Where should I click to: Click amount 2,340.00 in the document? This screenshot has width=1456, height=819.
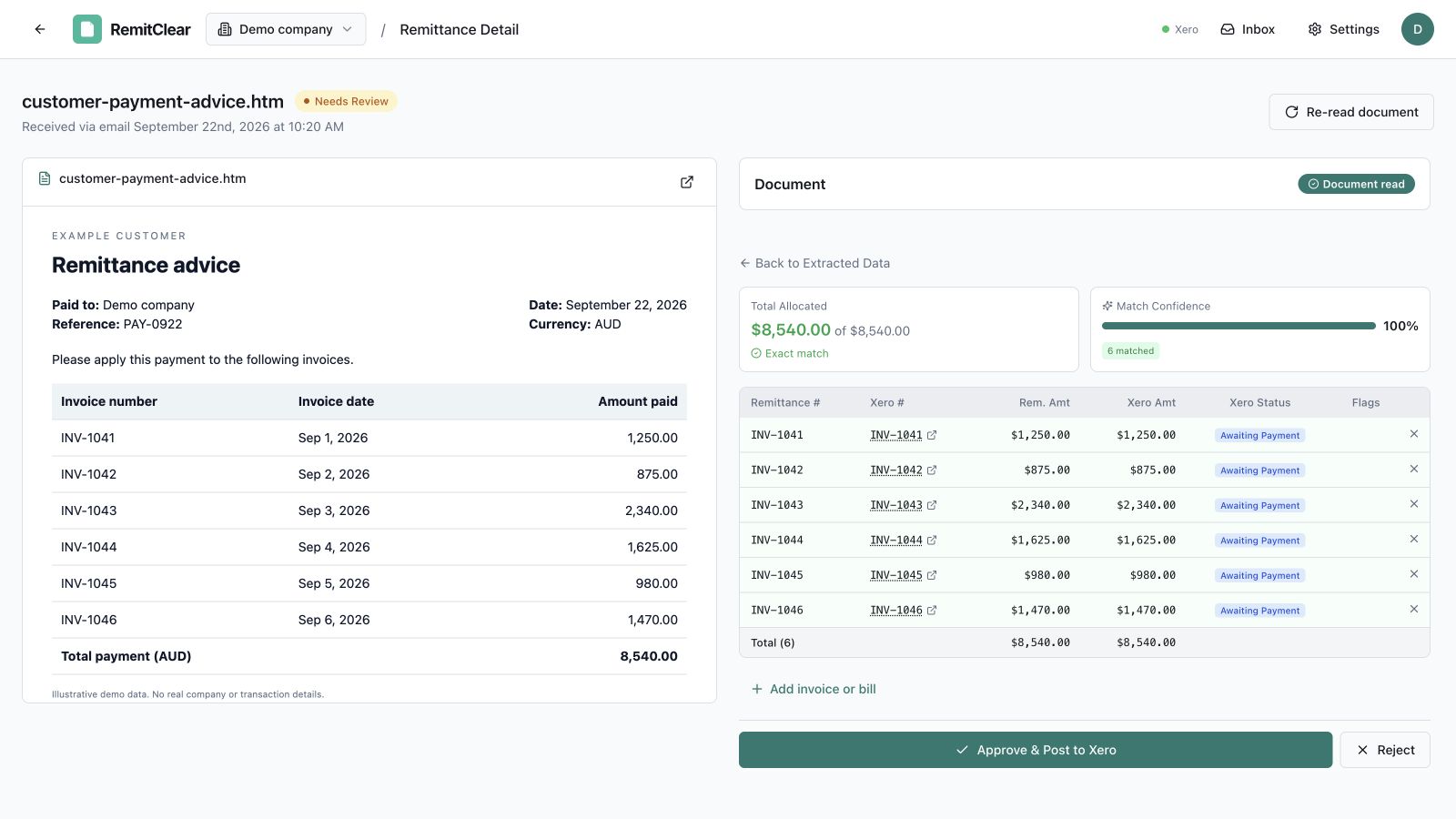click(652, 511)
